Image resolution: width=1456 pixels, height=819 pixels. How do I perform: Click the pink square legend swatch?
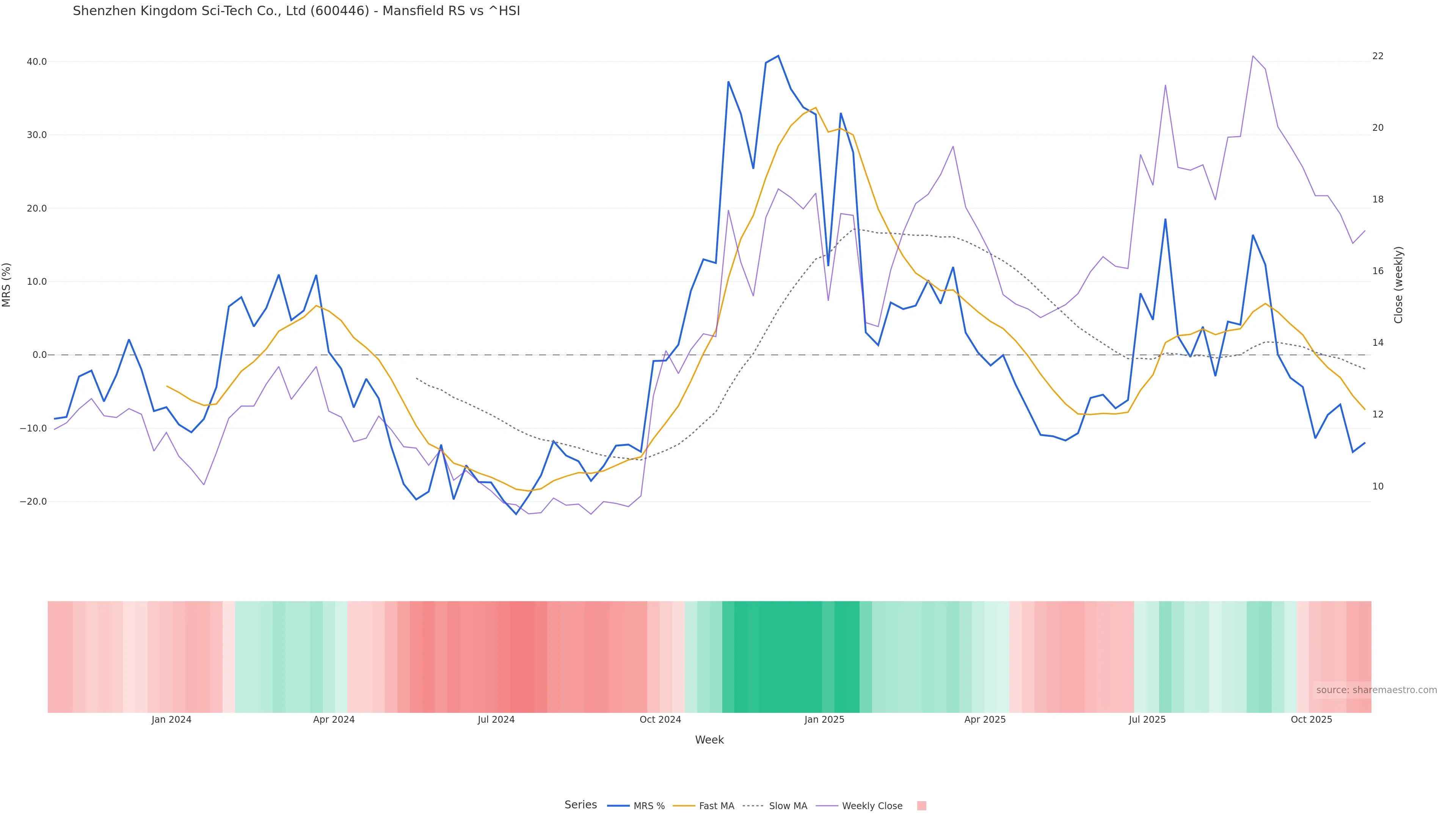(x=921, y=805)
